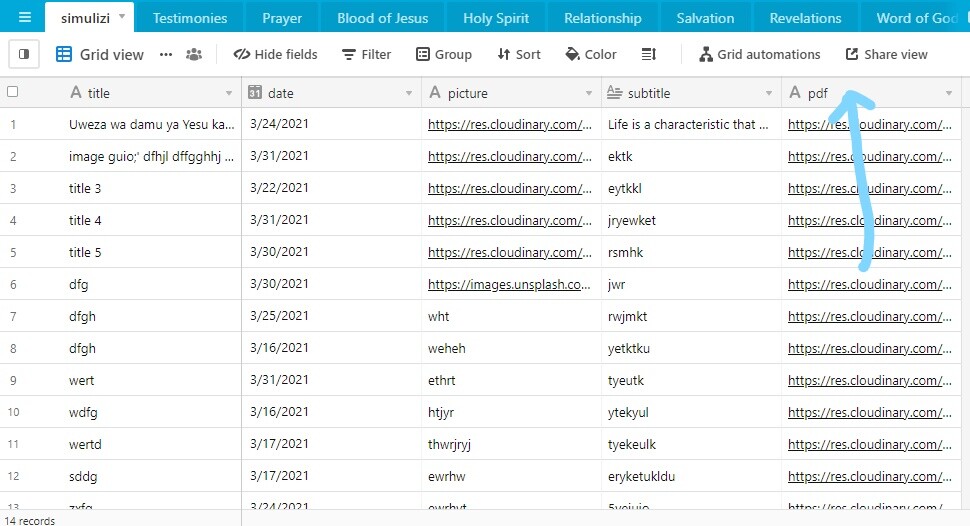This screenshot has height=526, width=970.
Task: Group records using the Group button
Action: point(443,54)
